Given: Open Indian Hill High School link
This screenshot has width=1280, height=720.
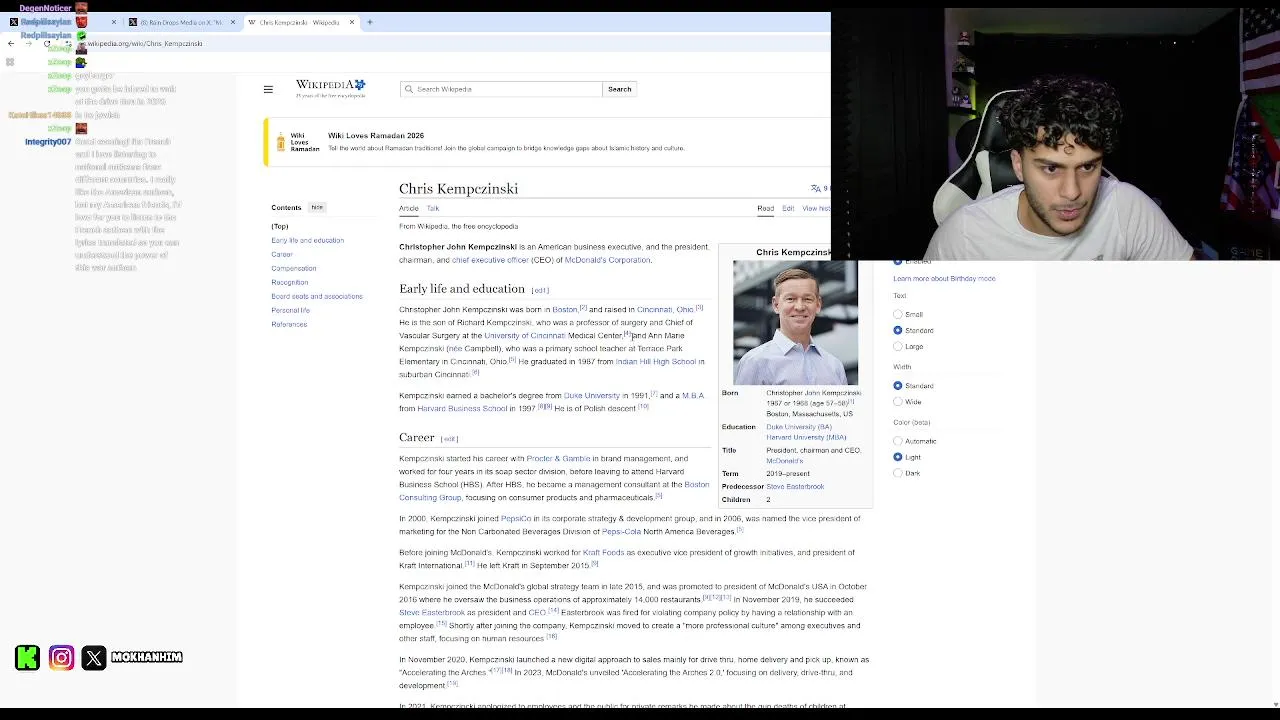Looking at the screenshot, I should (656, 362).
